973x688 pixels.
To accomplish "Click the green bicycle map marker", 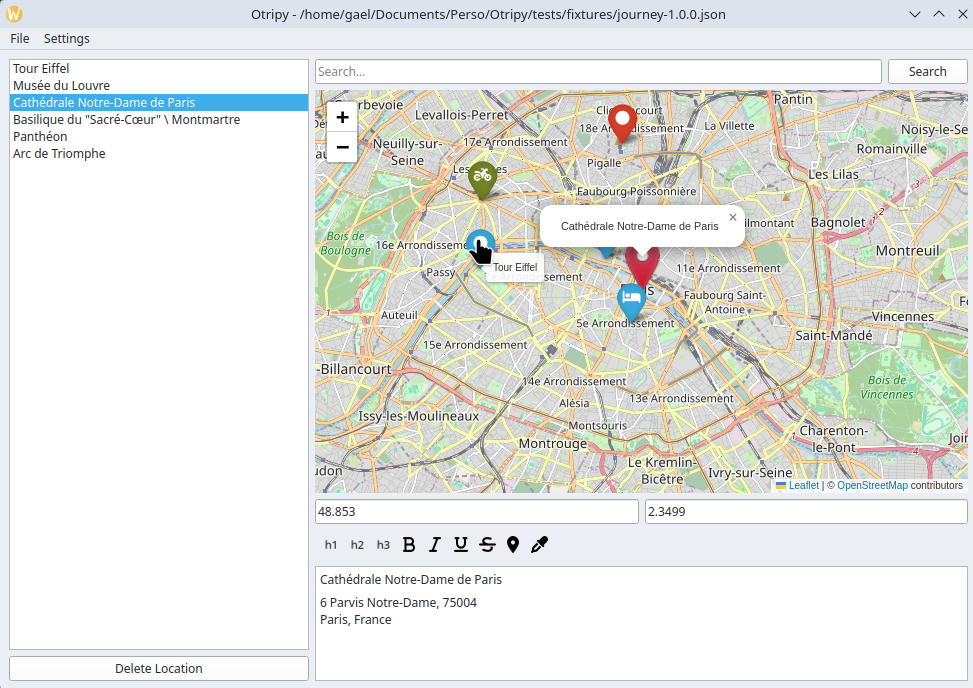I will (x=482, y=179).
